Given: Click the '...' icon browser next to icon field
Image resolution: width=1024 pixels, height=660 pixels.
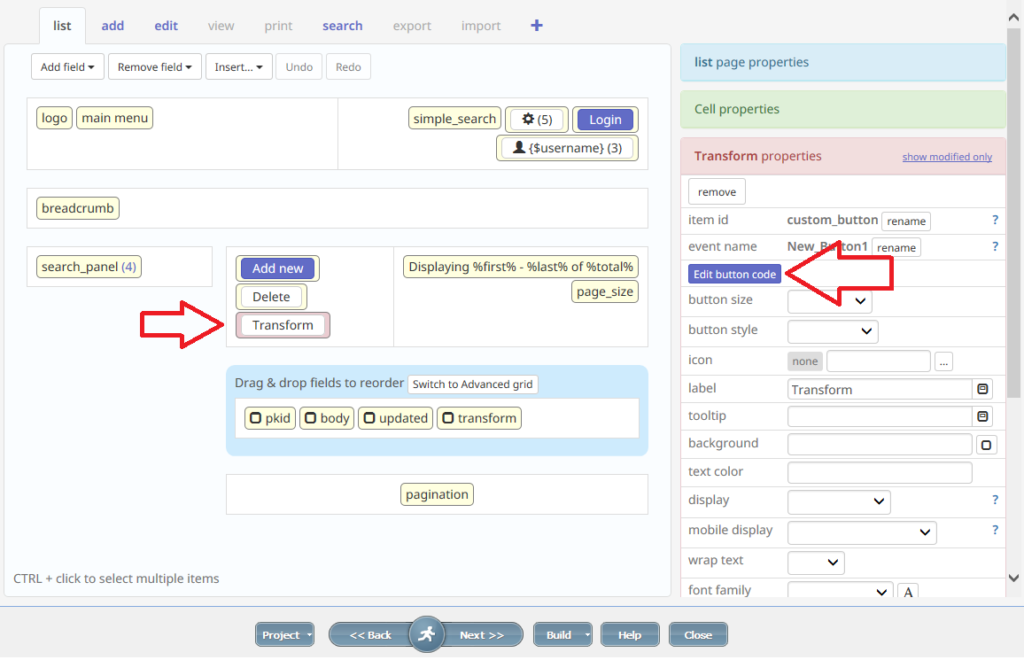Looking at the screenshot, I should [944, 360].
